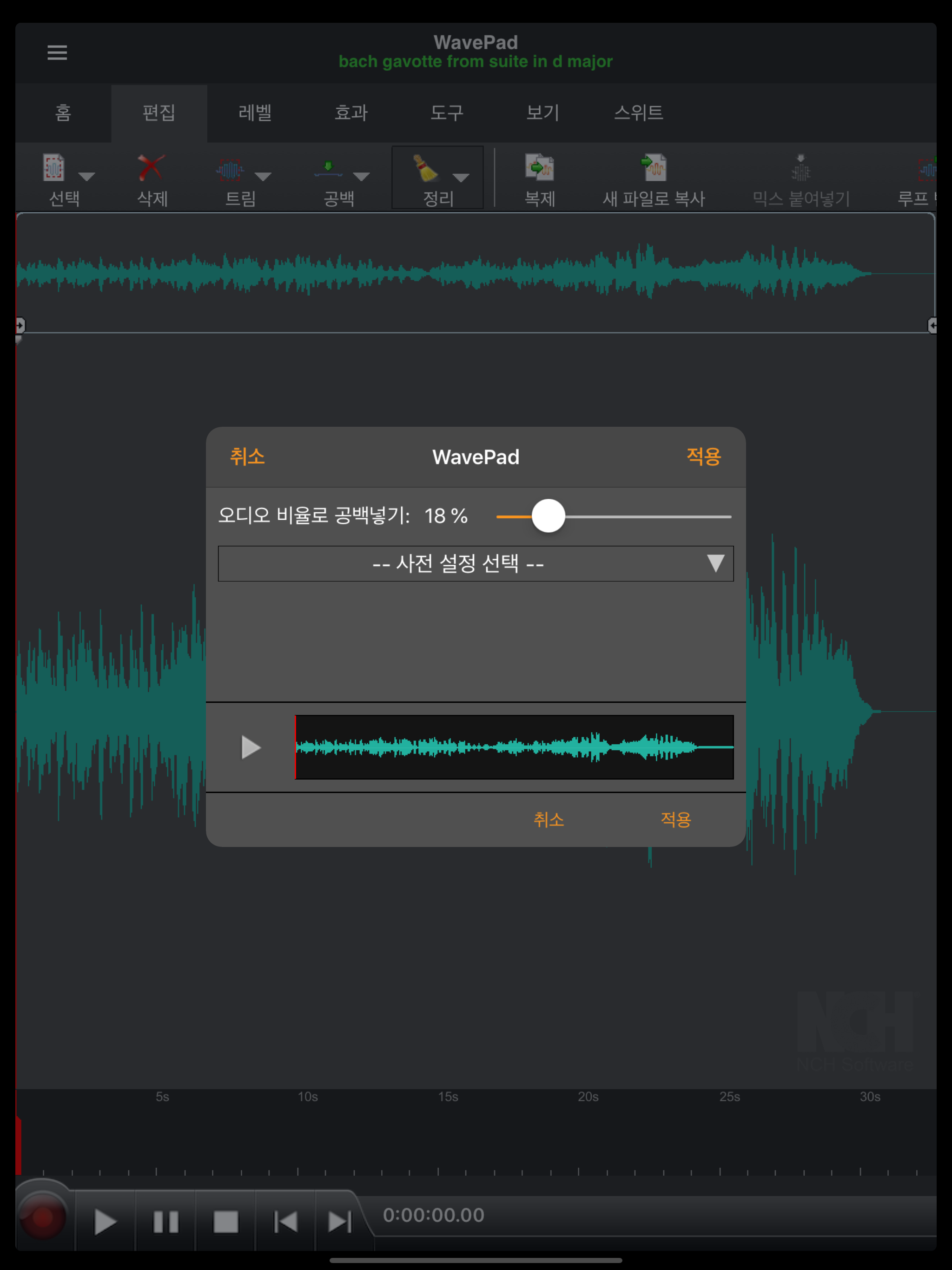The height and width of the screenshot is (1270, 952).
Task: Open the 사전 설정 선택 preset dropdown
Action: coord(476,563)
